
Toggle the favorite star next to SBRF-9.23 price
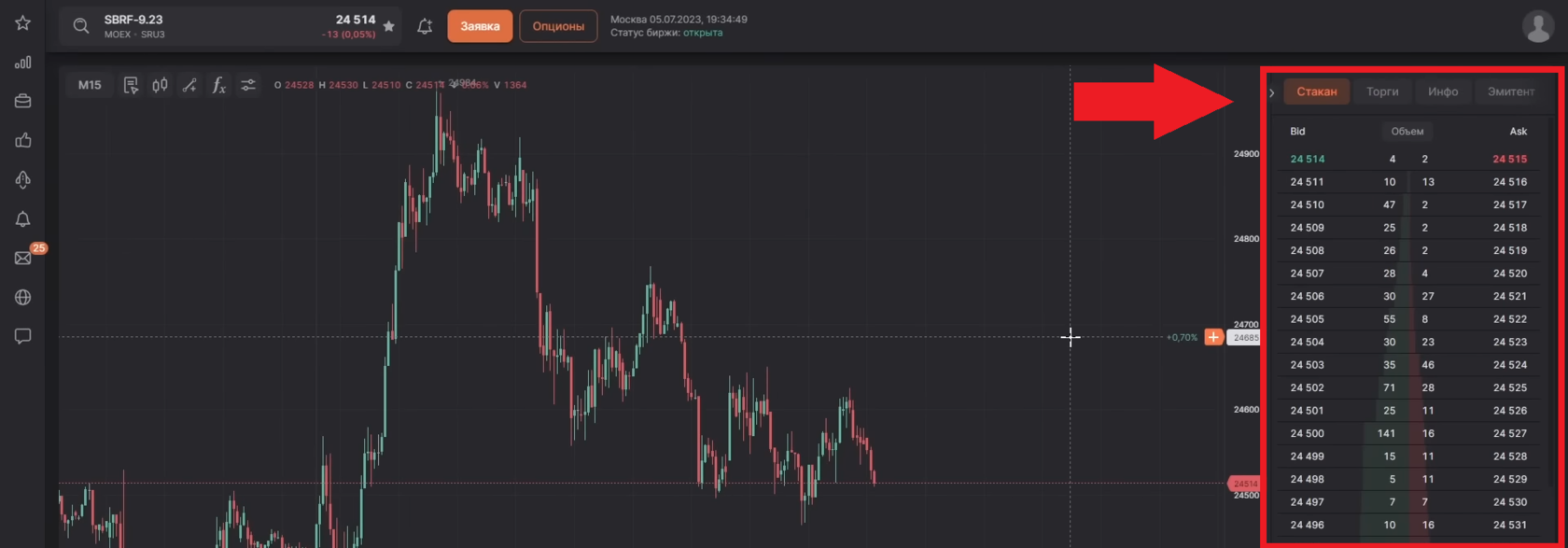click(x=387, y=26)
